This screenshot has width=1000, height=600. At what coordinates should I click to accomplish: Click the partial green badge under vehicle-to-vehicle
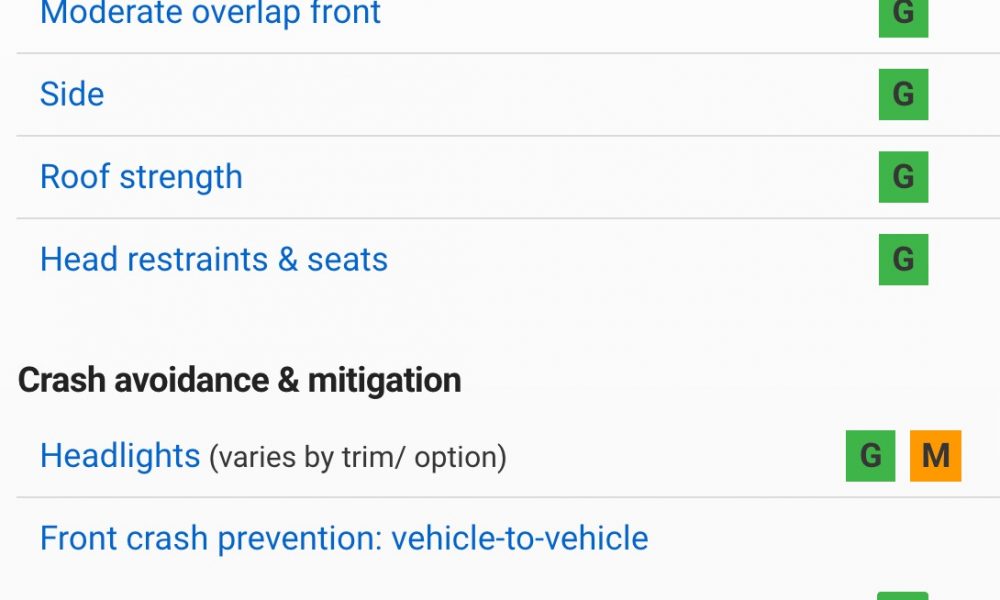coord(903,596)
